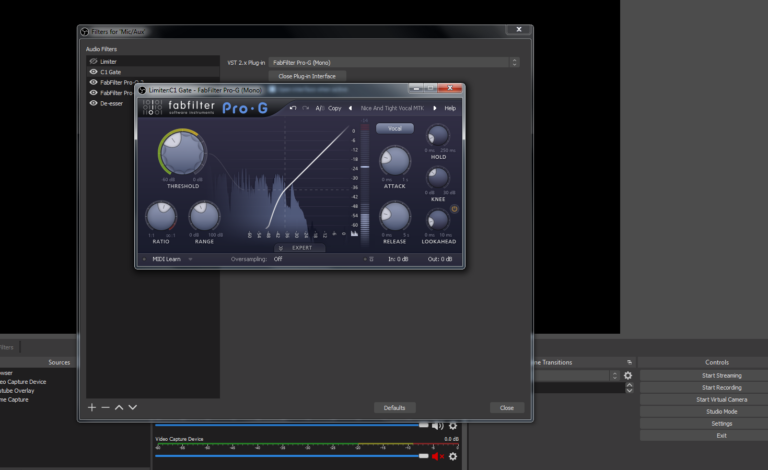
Task: Go to next preset with right arrow
Action: pyautogui.click(x=434, y=108)
